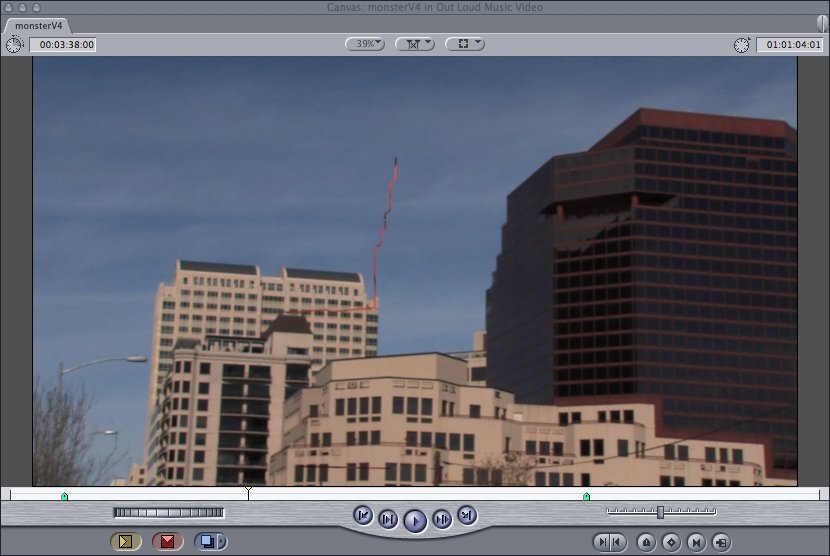This screenshot has width=830, height=556.
Task: Jump to the next edit point
Action: (466, 516)
